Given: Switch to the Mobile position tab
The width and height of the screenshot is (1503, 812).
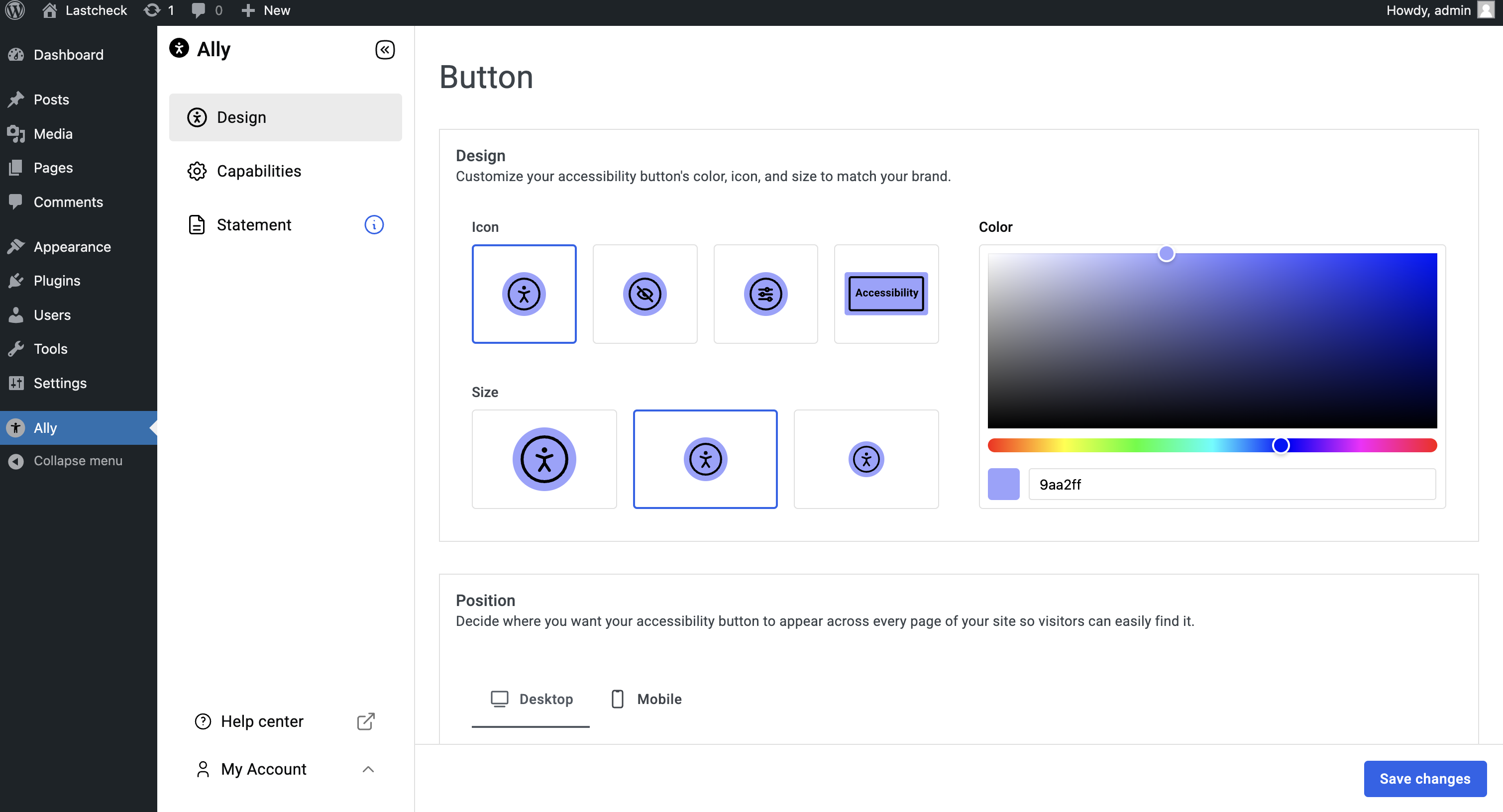Looking at the screenshot, I should click(646, 699).
